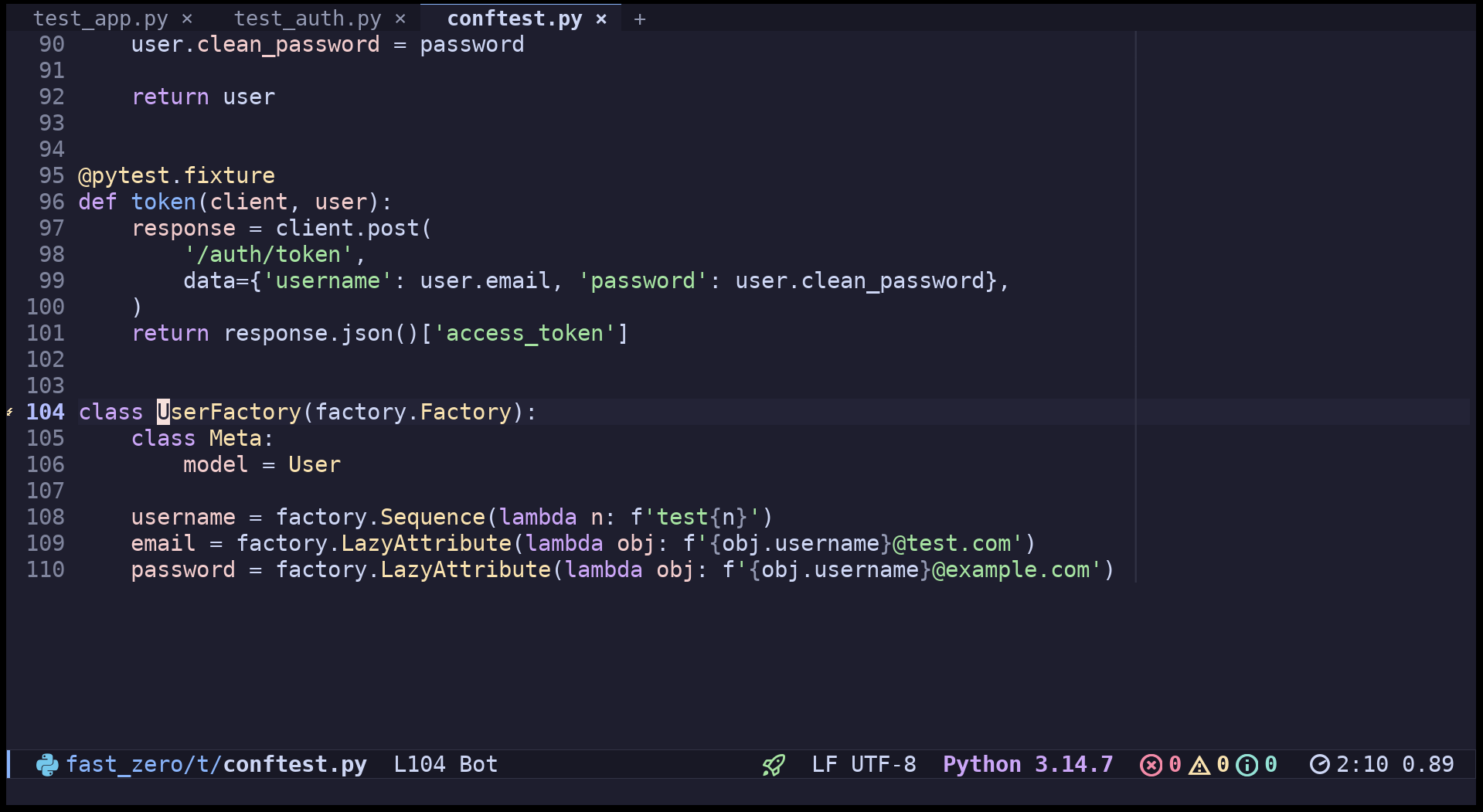Click the sign marker beside line 104
This screenshot has width=1483, height=812.
(10, 413)
